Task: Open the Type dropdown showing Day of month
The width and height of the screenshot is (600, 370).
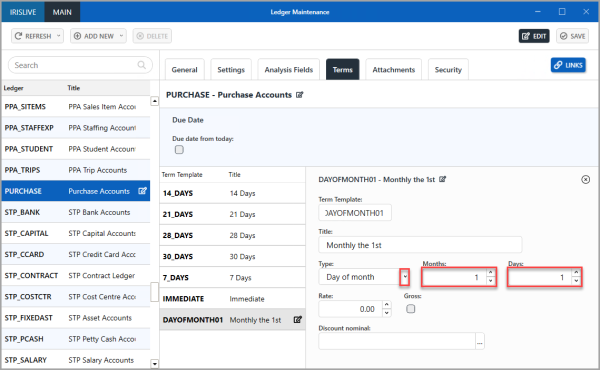Action: point(405,277)
